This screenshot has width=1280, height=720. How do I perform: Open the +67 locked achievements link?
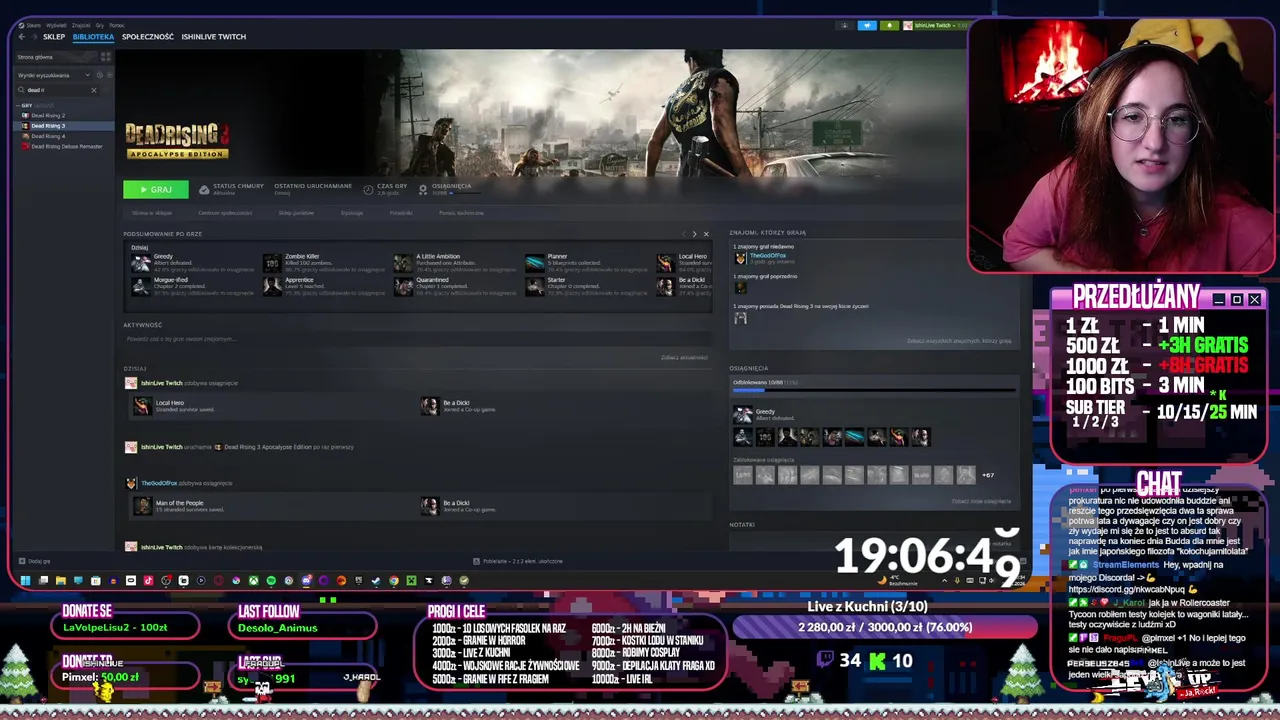coord(988,475)
